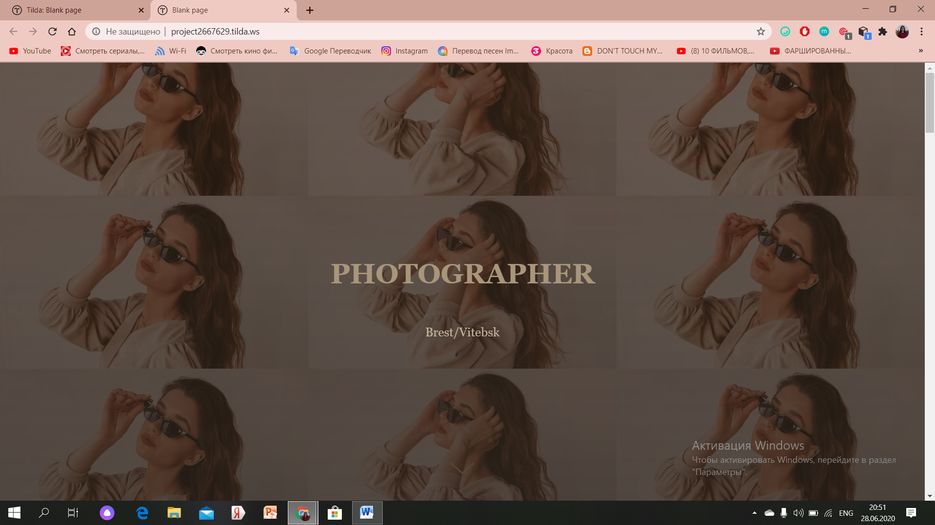The image size is (935, 525).
Task: Bookmark this page with the star
Action: [760, 32]
